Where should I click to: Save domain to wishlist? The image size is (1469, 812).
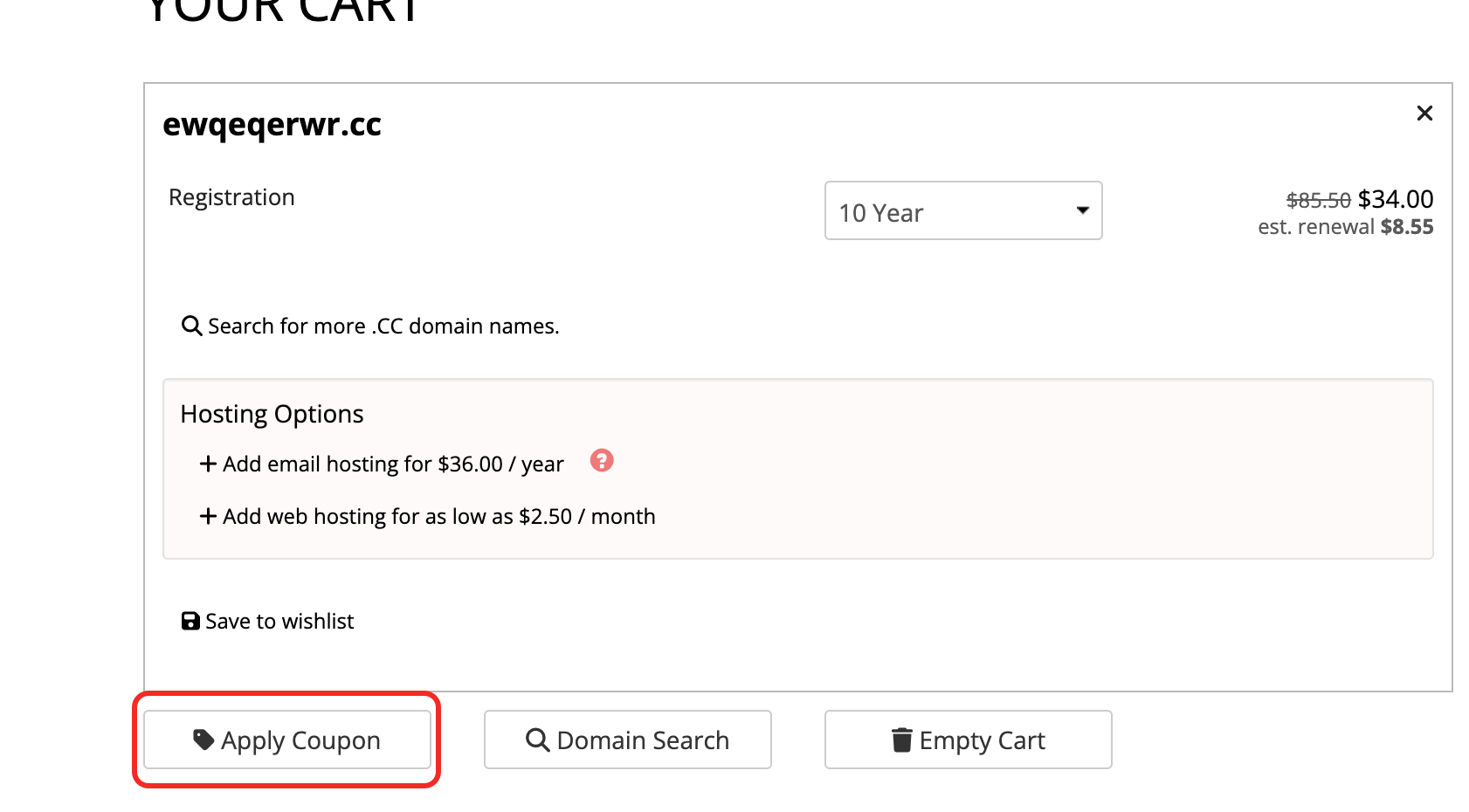click(x=267, y=621)
